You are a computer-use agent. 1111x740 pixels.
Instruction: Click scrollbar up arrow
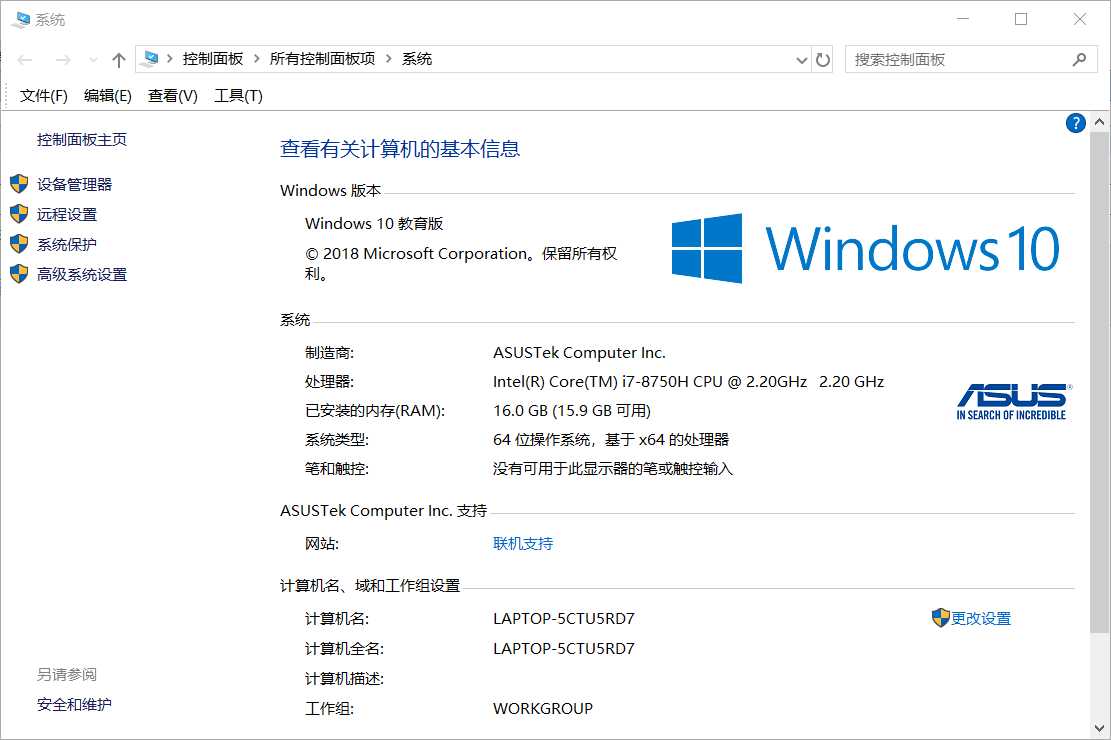click(x=1099, y=121)
